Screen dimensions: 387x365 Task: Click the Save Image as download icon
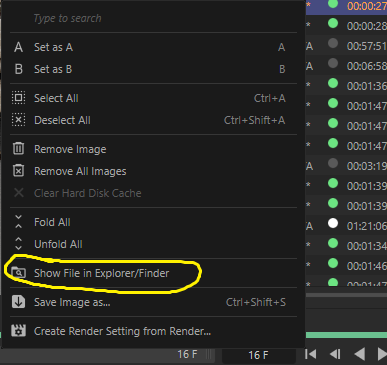click(x=18, y=302)
